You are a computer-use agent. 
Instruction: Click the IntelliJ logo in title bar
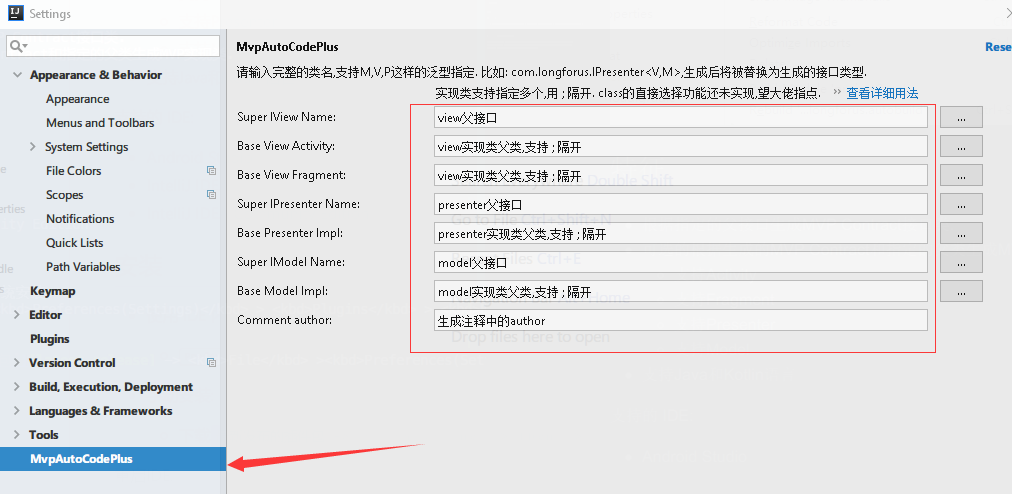pos(15,13)
